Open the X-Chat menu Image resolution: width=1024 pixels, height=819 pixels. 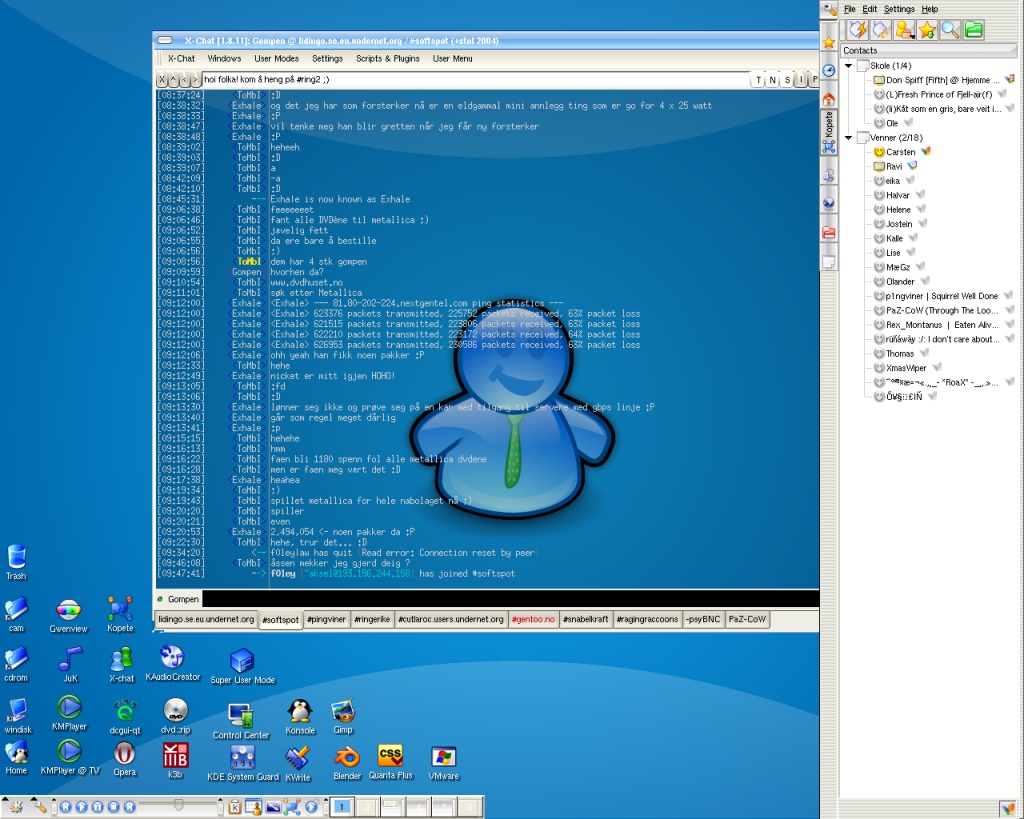pyautogui.click(x=181, y=58)
